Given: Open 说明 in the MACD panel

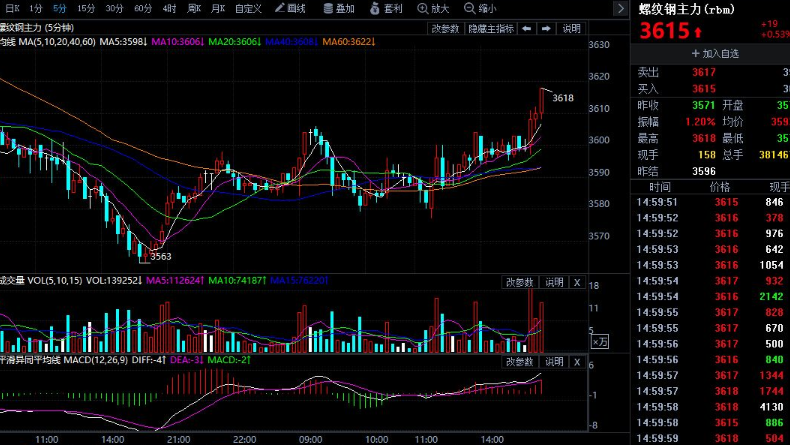Looking at the screenshot, I should point(554,362).
